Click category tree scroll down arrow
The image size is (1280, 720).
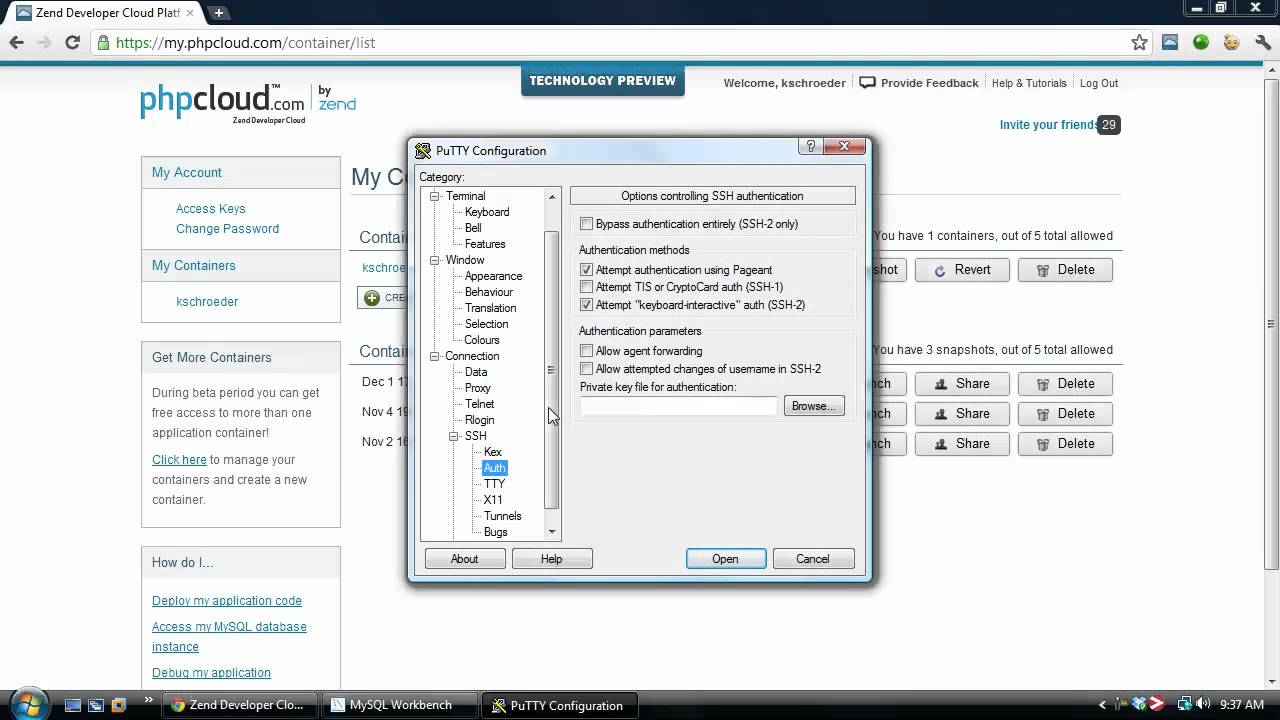pyautogui.click(x=552, y=532)
